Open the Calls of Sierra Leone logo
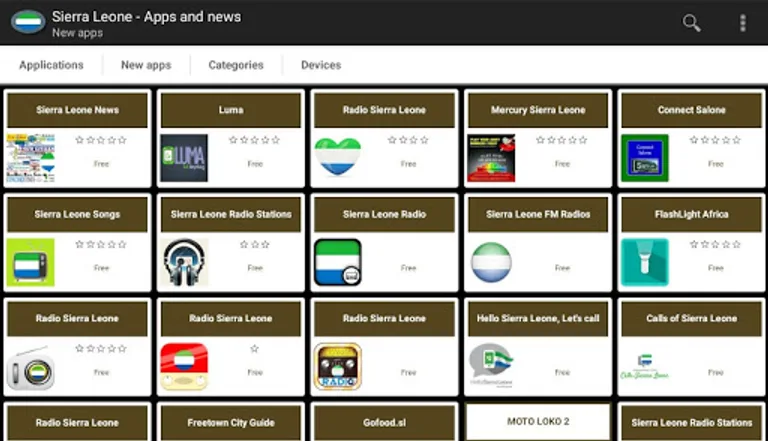The height and width of the screenshot is (441, 768). click(645, 367)
